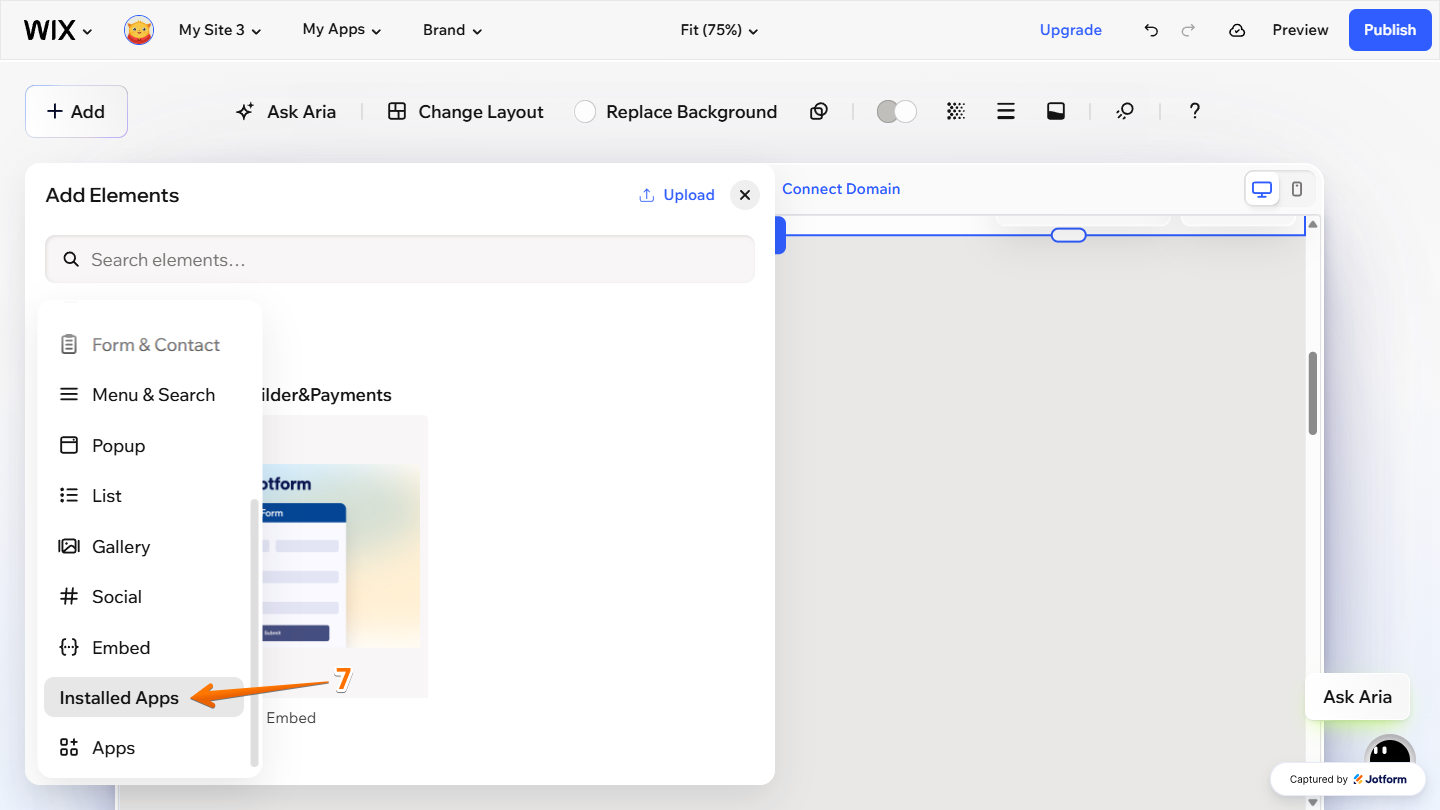
Task: Click the Add button
Action: coord(76,111)
